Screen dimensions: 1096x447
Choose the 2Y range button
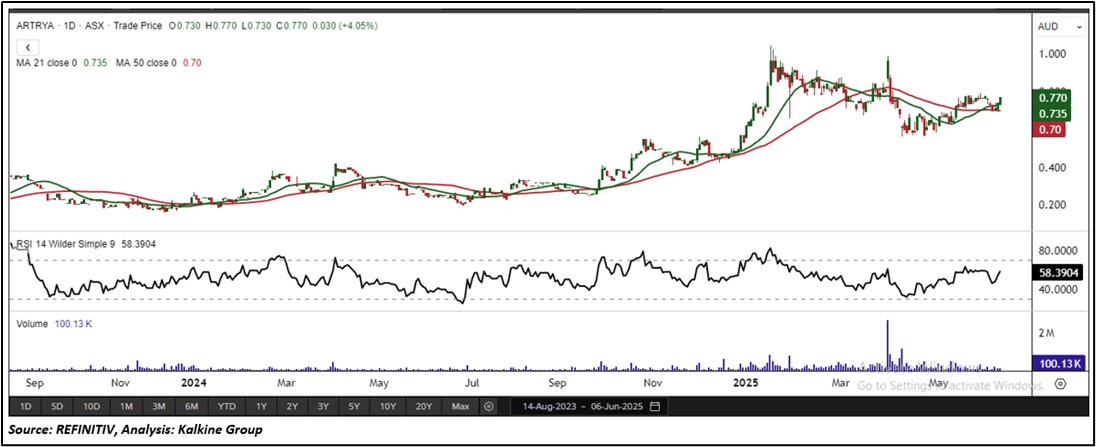pos(293,406)
